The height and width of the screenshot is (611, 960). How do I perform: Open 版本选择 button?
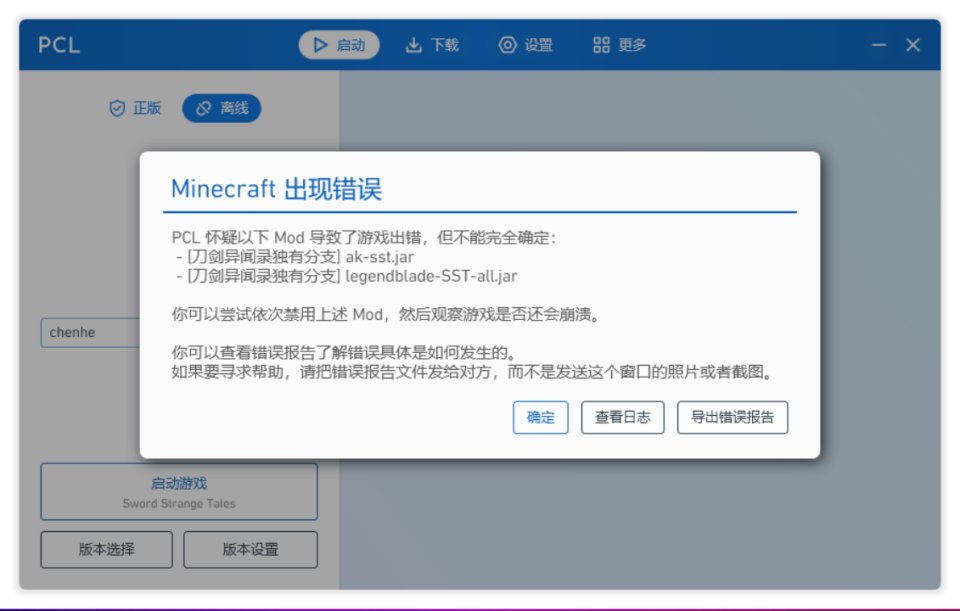point(107,550)
